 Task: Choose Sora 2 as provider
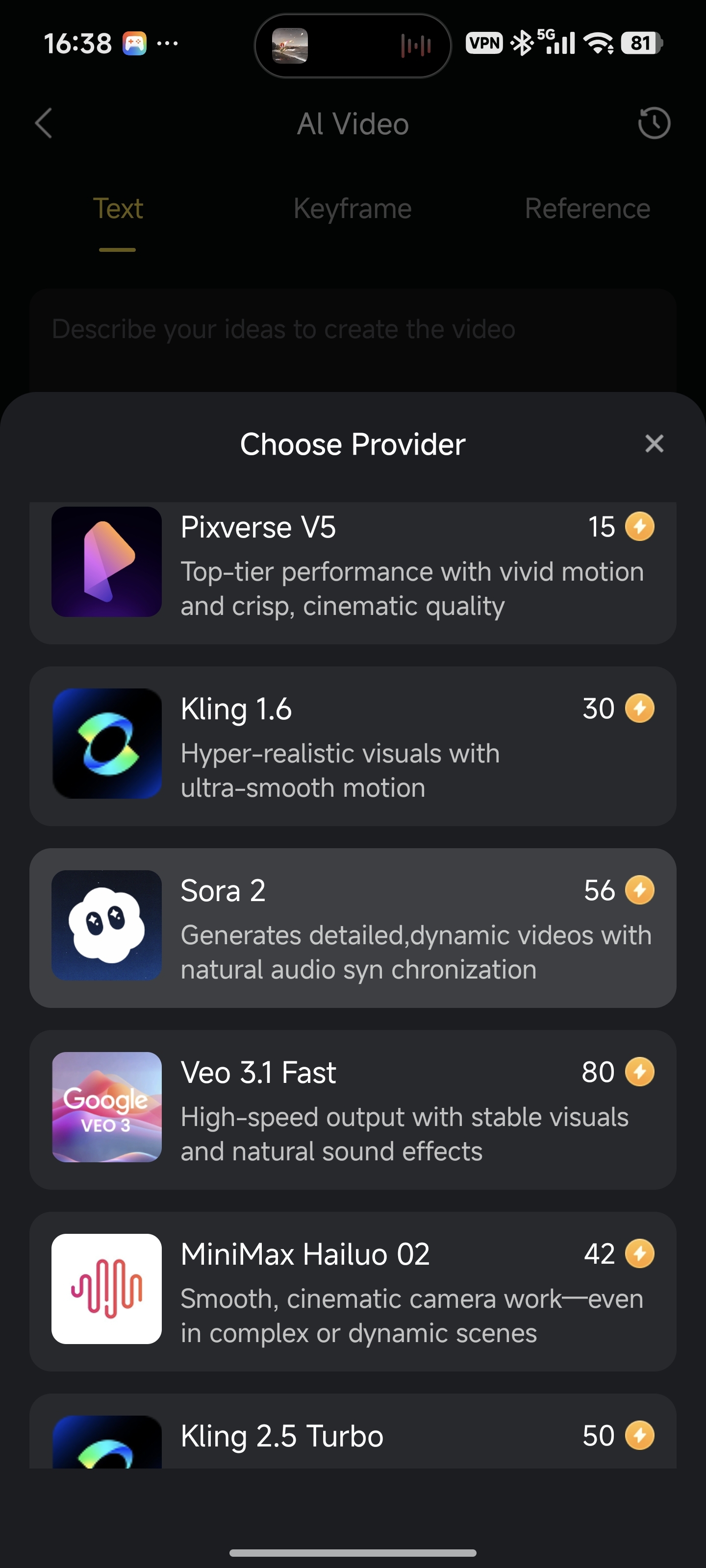353,928
